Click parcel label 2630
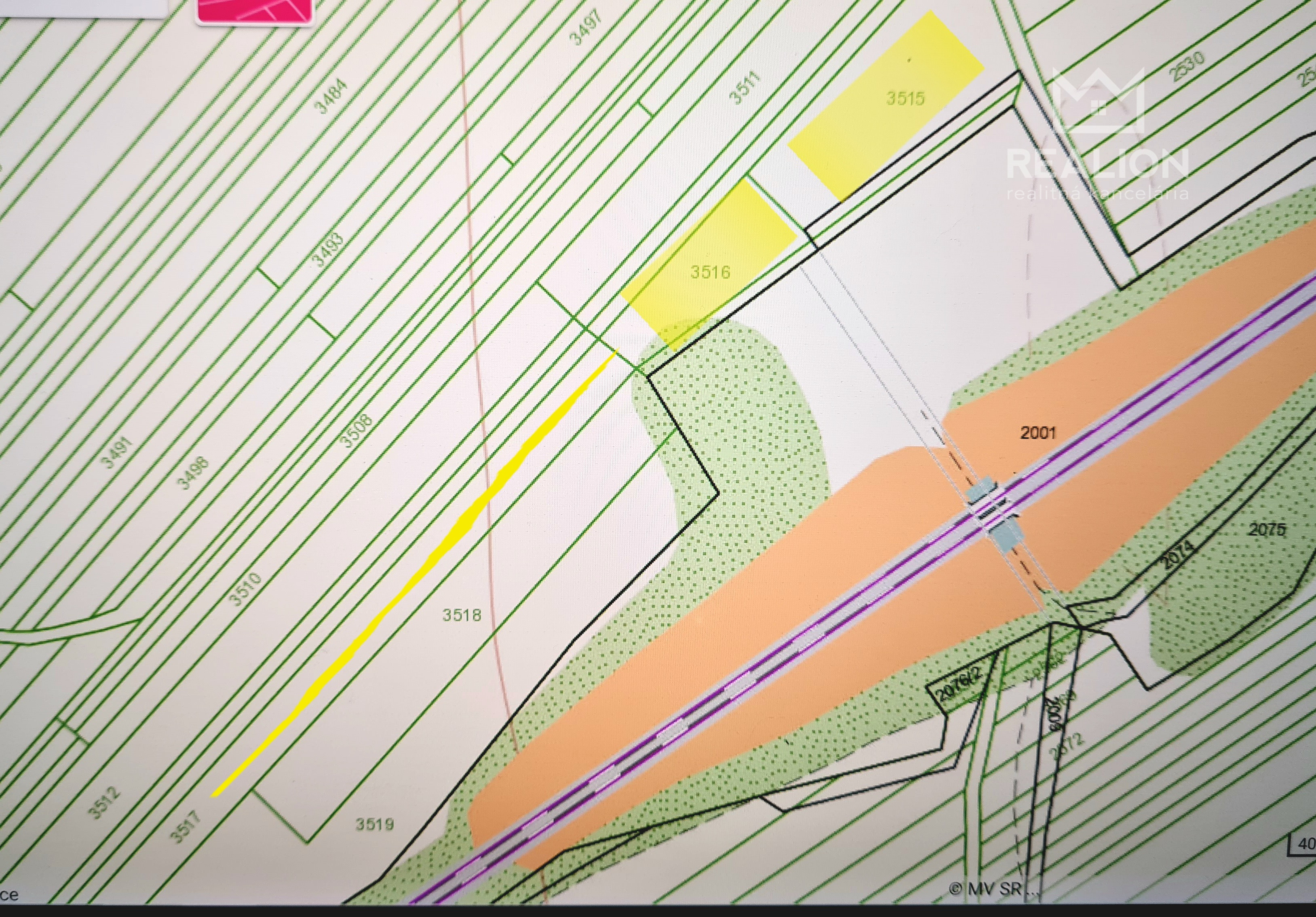This screenshot has width=1316, height=917. pos(1187,67)
